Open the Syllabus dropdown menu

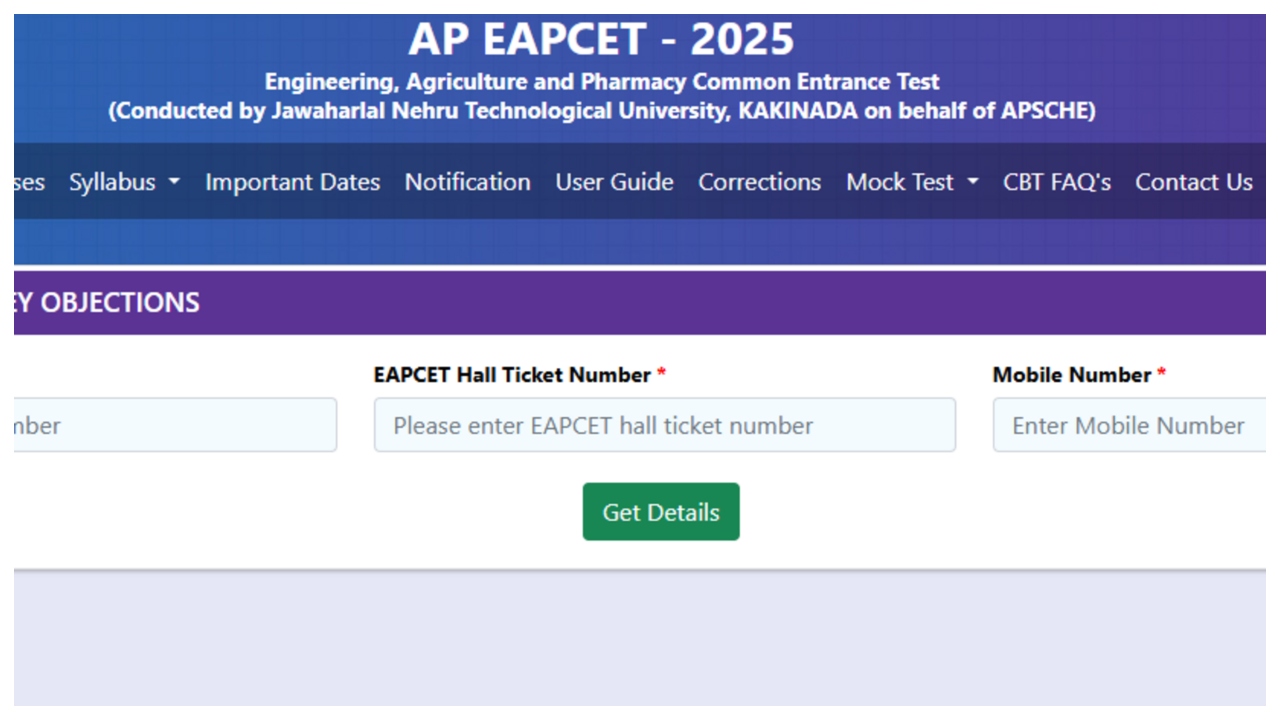(x=113, y=182)
